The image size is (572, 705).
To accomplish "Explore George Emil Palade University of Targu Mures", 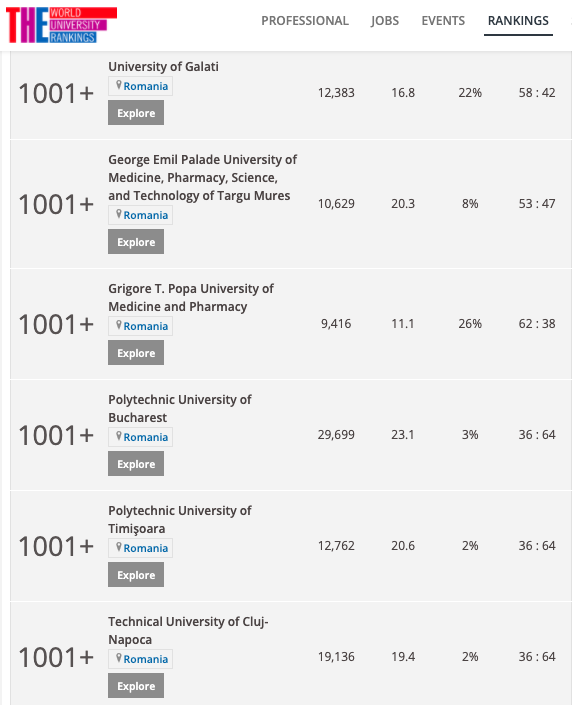I will pos(136,242).
